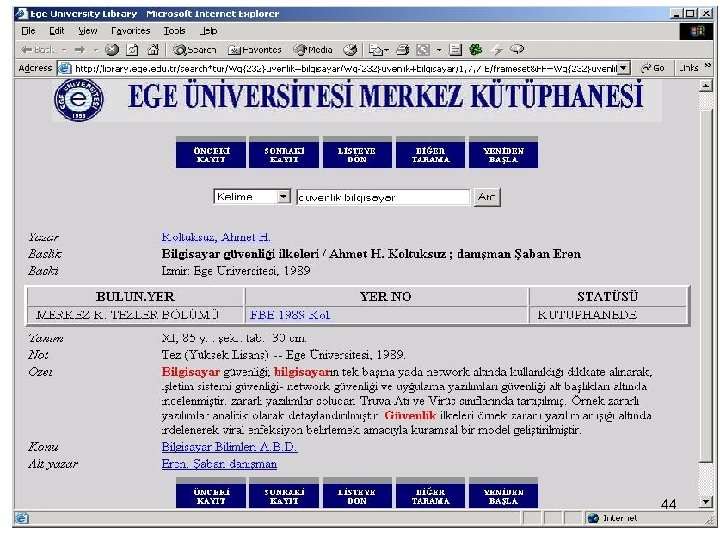Click the Links toolbar label
The image size is (720, 540).
[689, 68]
